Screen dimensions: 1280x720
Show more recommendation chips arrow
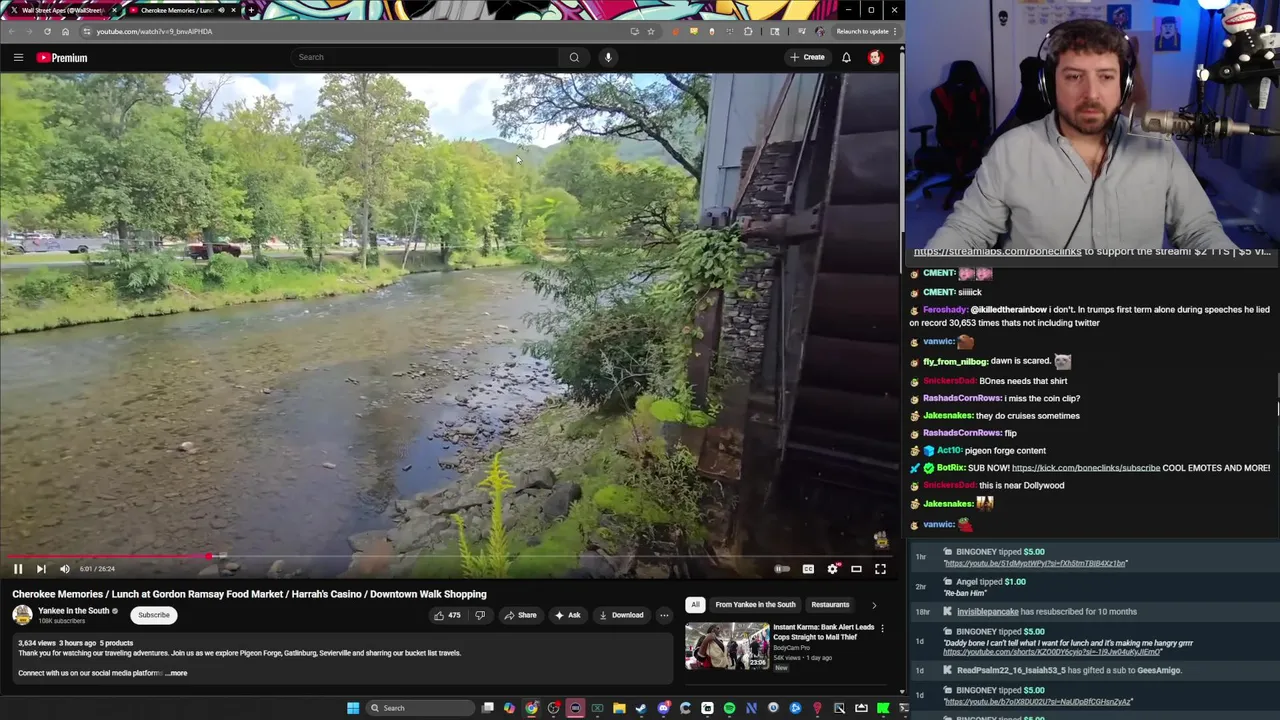click(x=874, y=605)
